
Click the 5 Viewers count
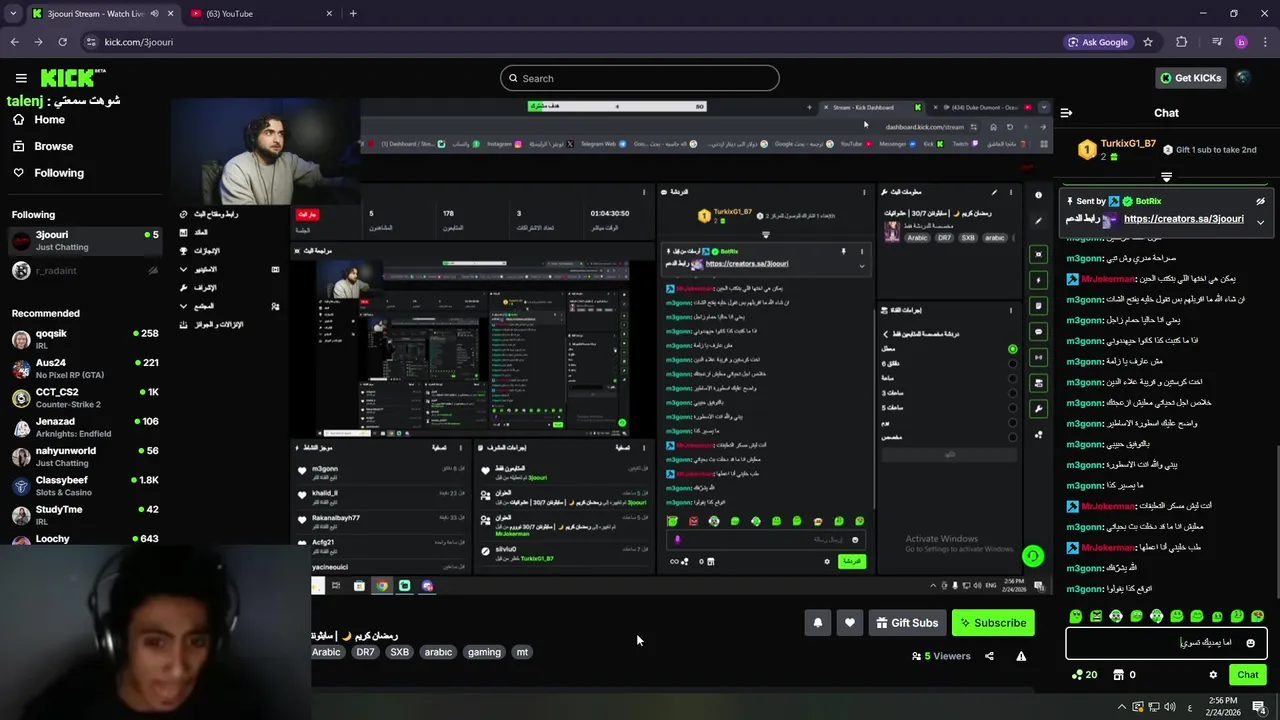pos(941,656)
